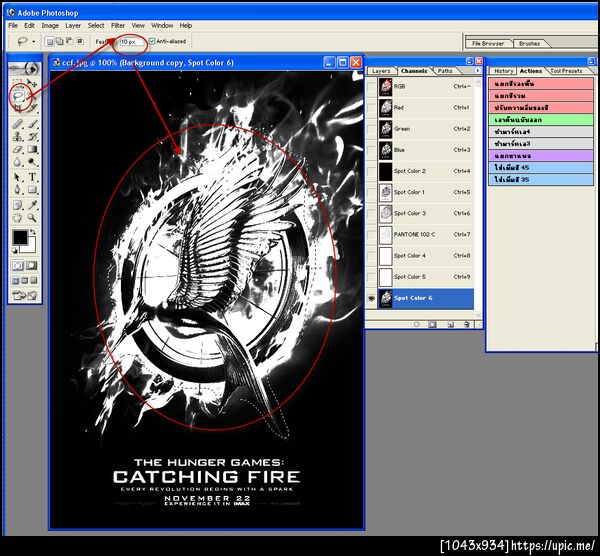
Task: Open the Brushes palette tab
Action: pyautogui.click(x=529, y=44)
